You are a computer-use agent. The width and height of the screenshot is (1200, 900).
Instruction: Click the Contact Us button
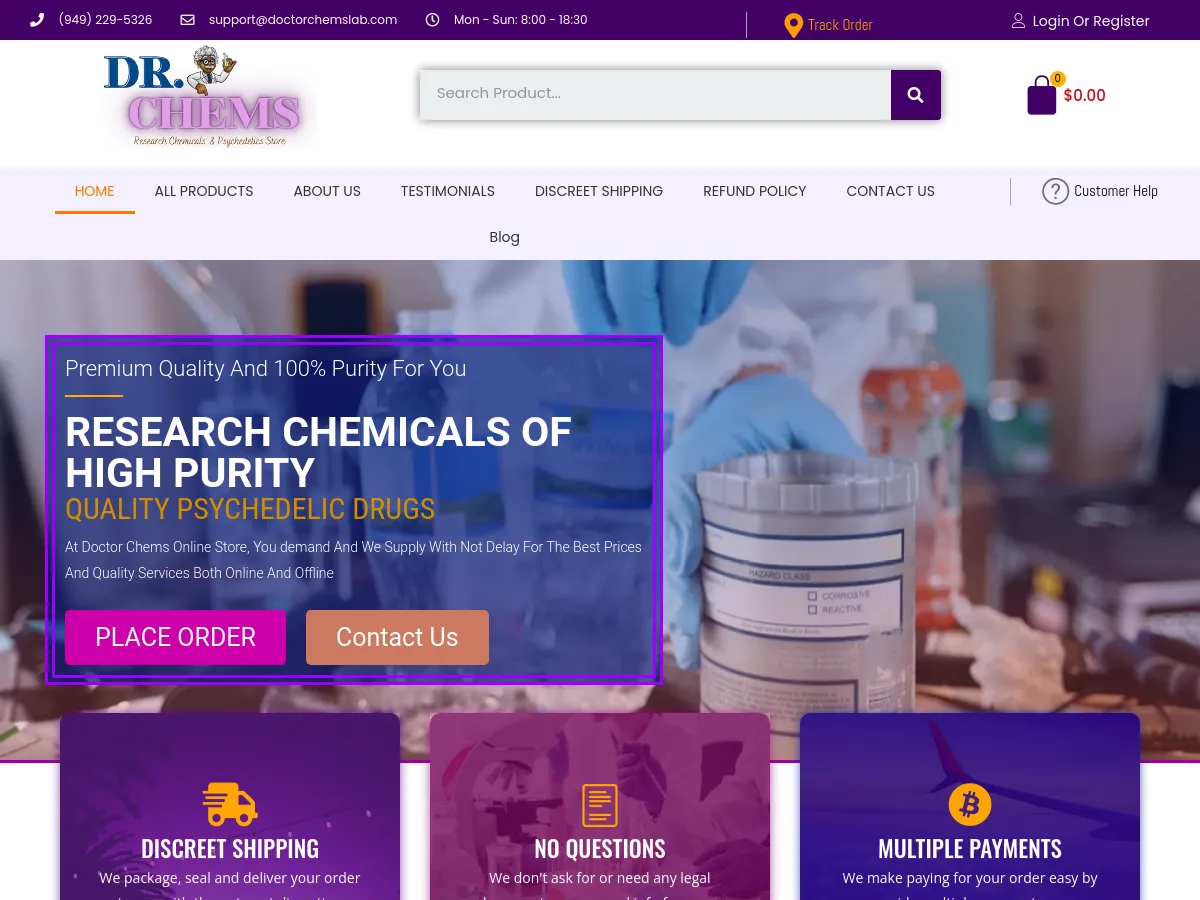click(397, 637)
